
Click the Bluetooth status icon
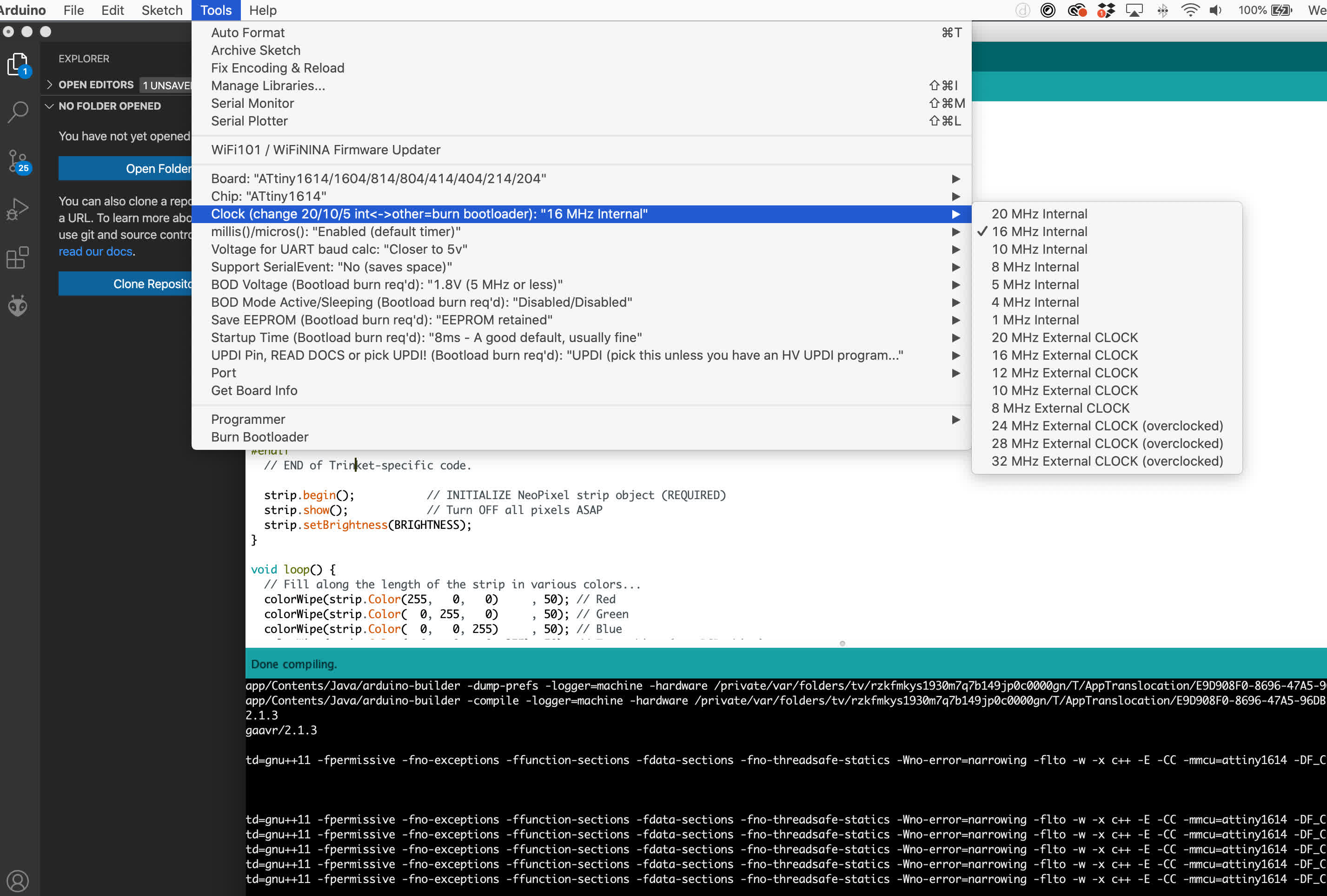point(1162,10)
